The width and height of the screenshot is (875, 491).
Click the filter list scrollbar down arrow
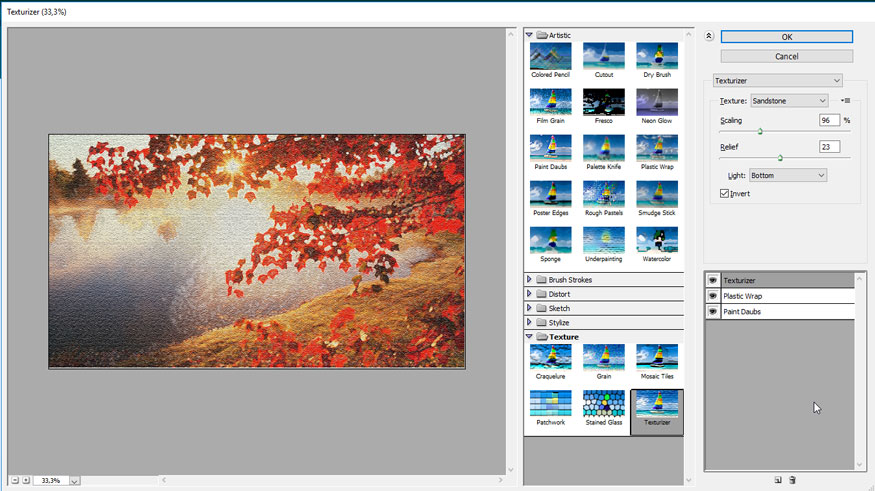(689, 480)
